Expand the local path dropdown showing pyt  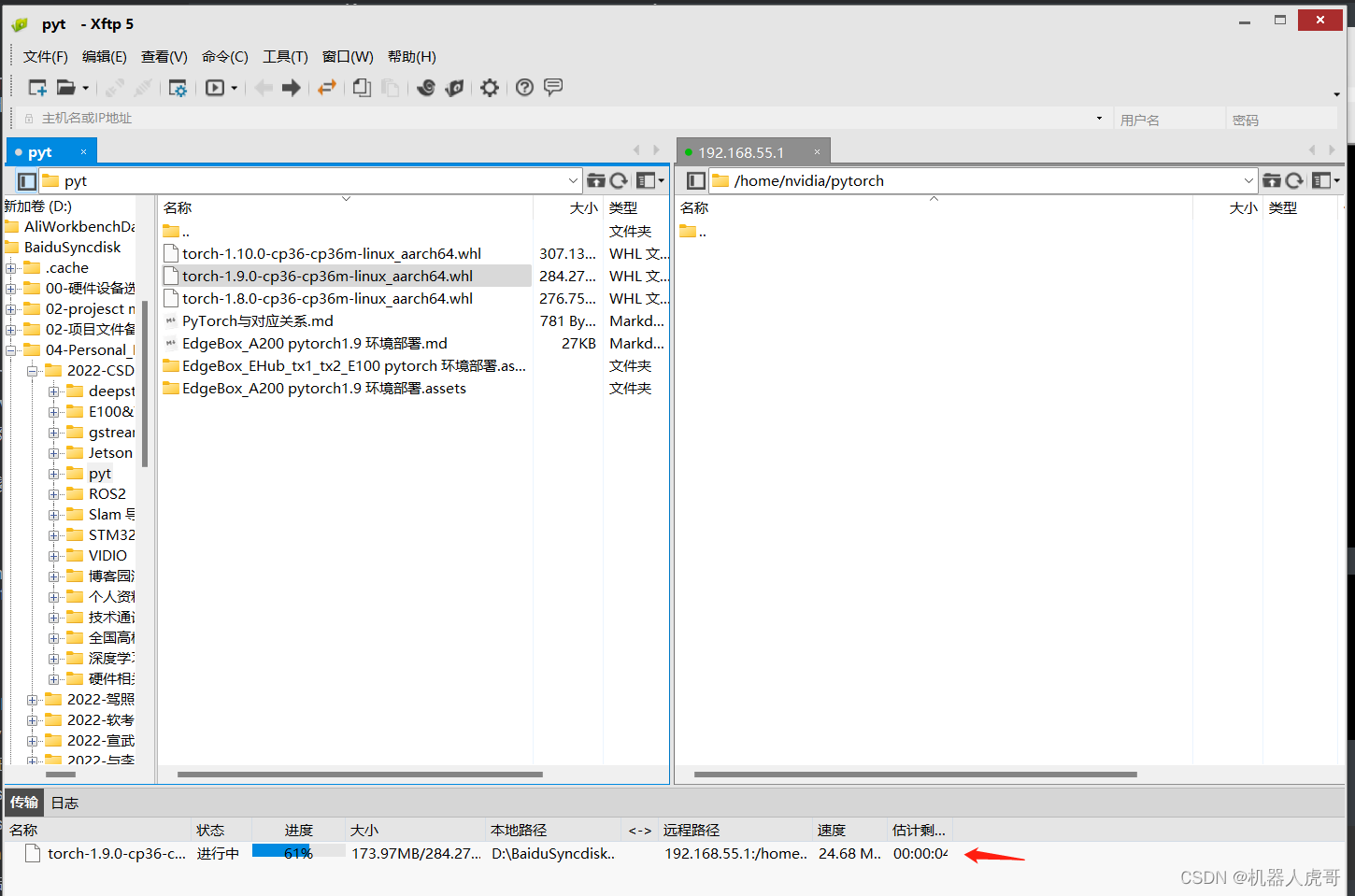[573, 180]
